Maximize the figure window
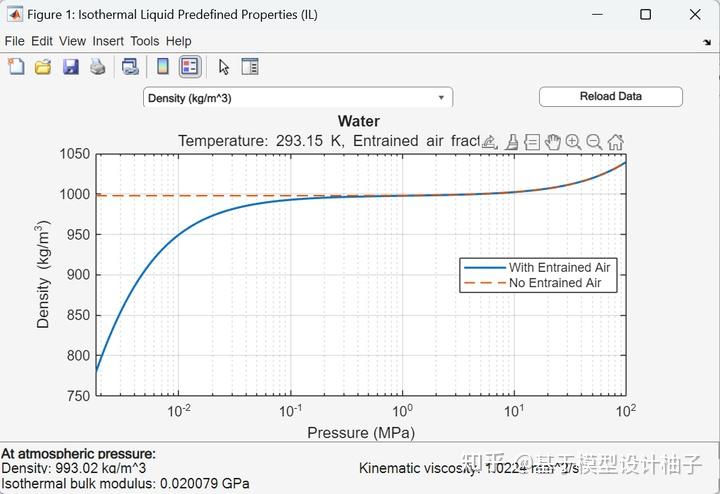 point(645,14)
